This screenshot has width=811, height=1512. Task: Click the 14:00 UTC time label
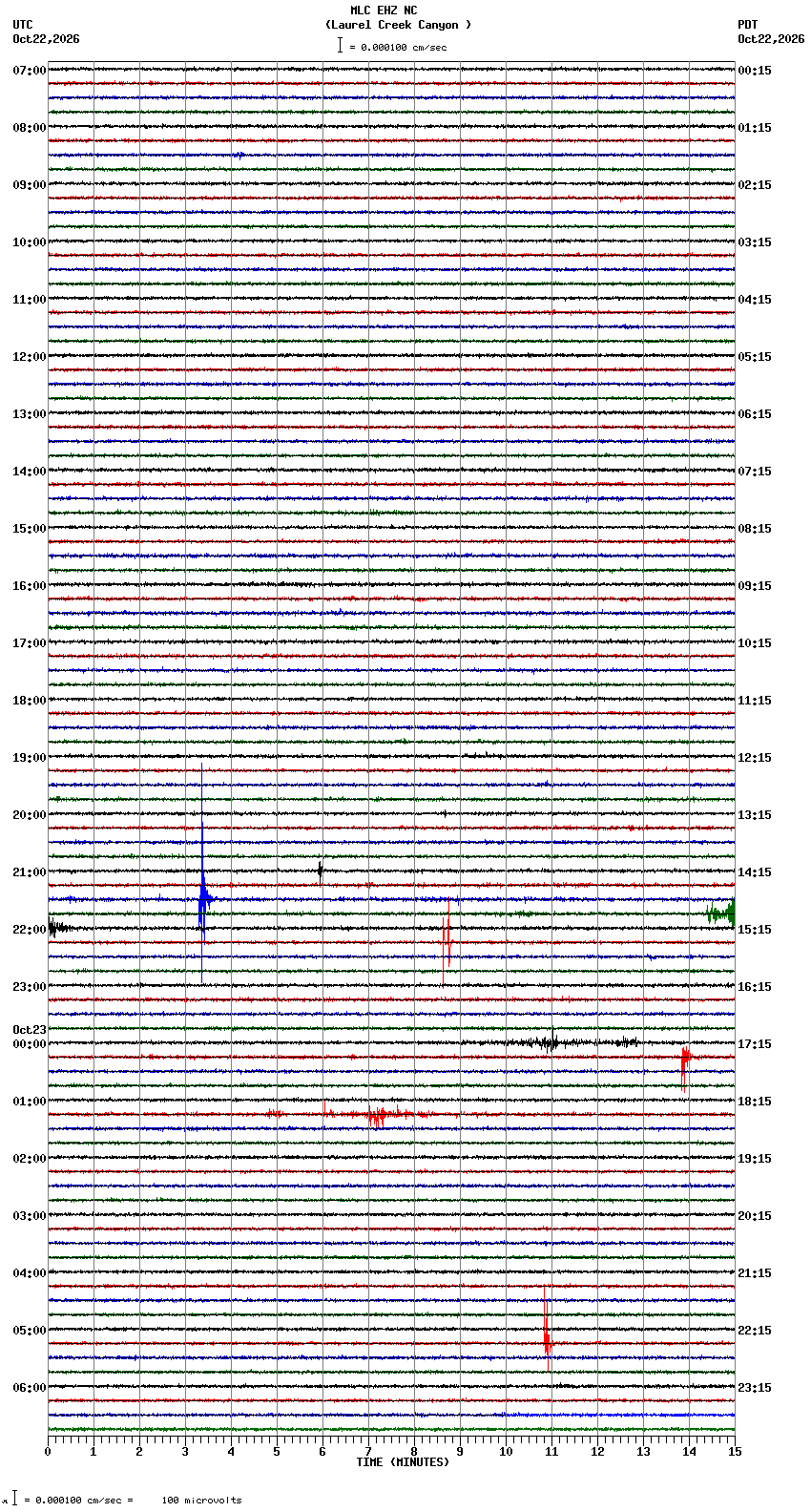pos(30,472)
